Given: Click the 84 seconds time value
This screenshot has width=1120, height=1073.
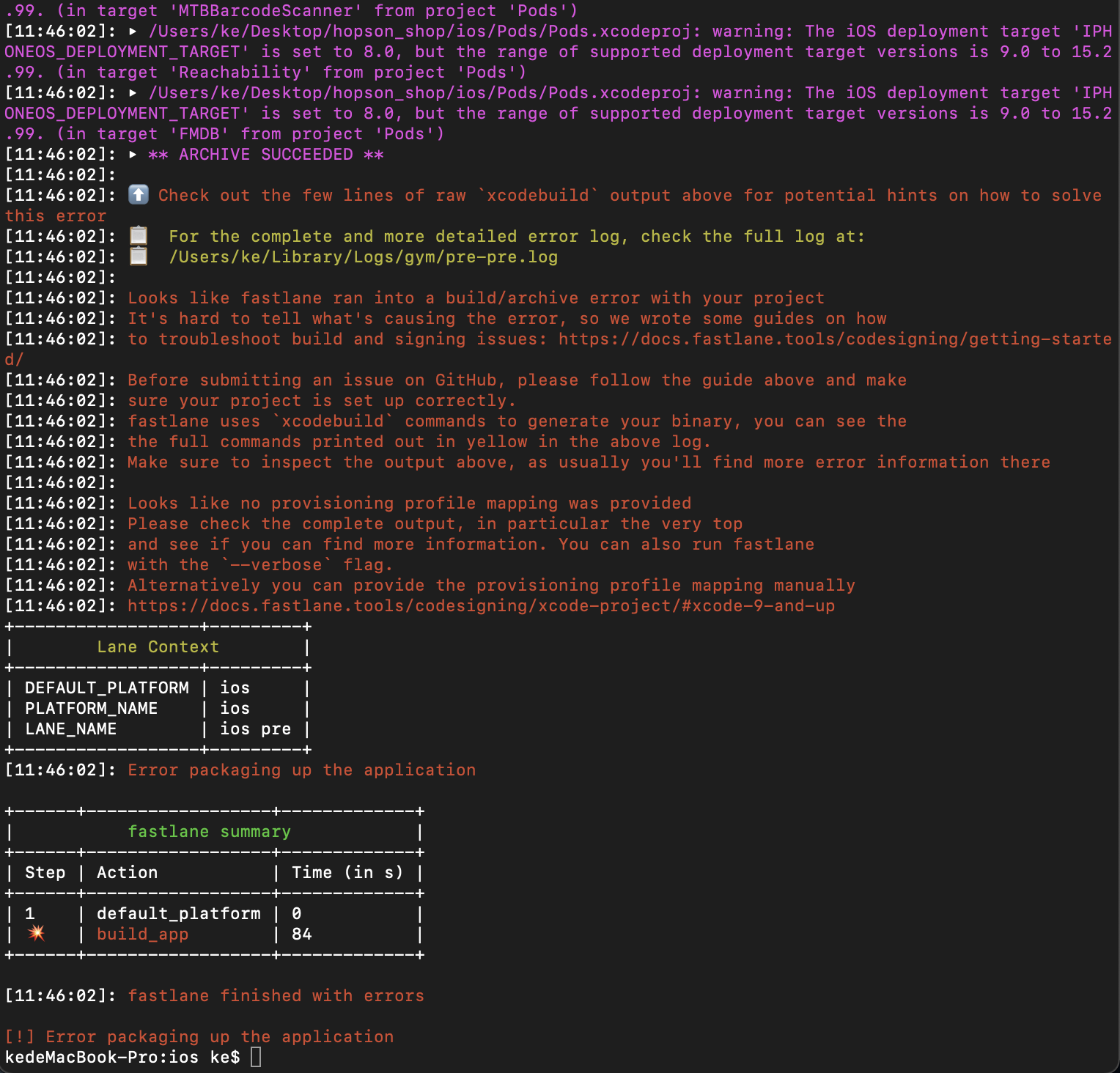Looking at the screenshot, I should pyautogui.click(x=302, y=934).
